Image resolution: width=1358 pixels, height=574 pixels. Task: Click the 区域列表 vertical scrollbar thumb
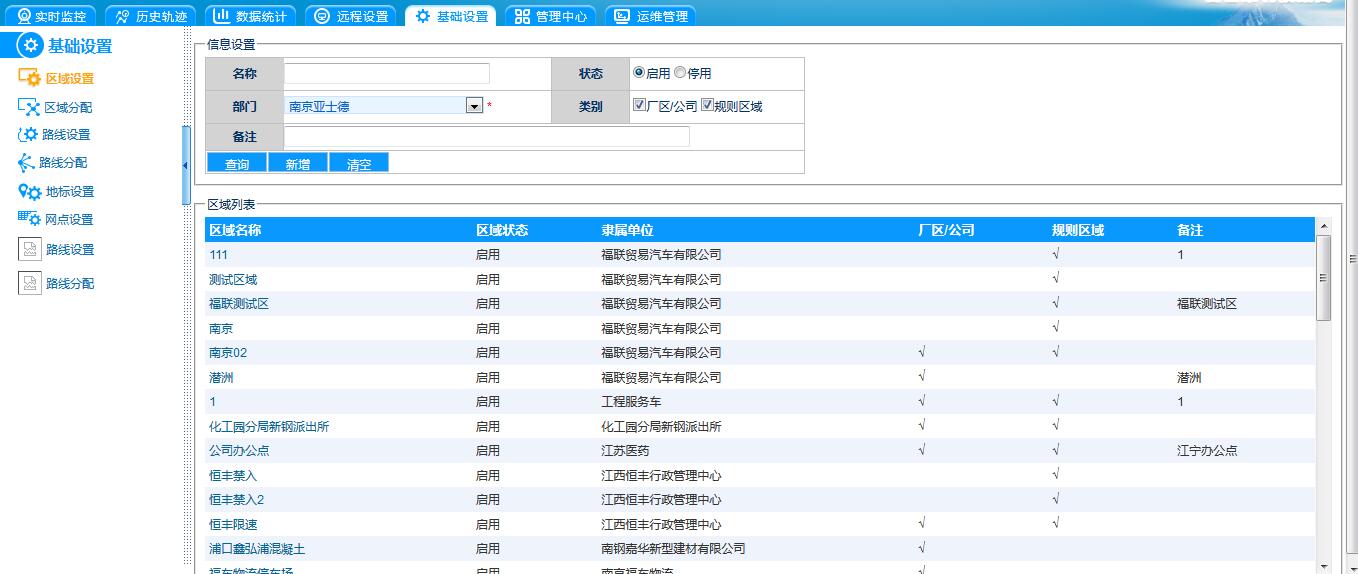(x=1323, y=277)
